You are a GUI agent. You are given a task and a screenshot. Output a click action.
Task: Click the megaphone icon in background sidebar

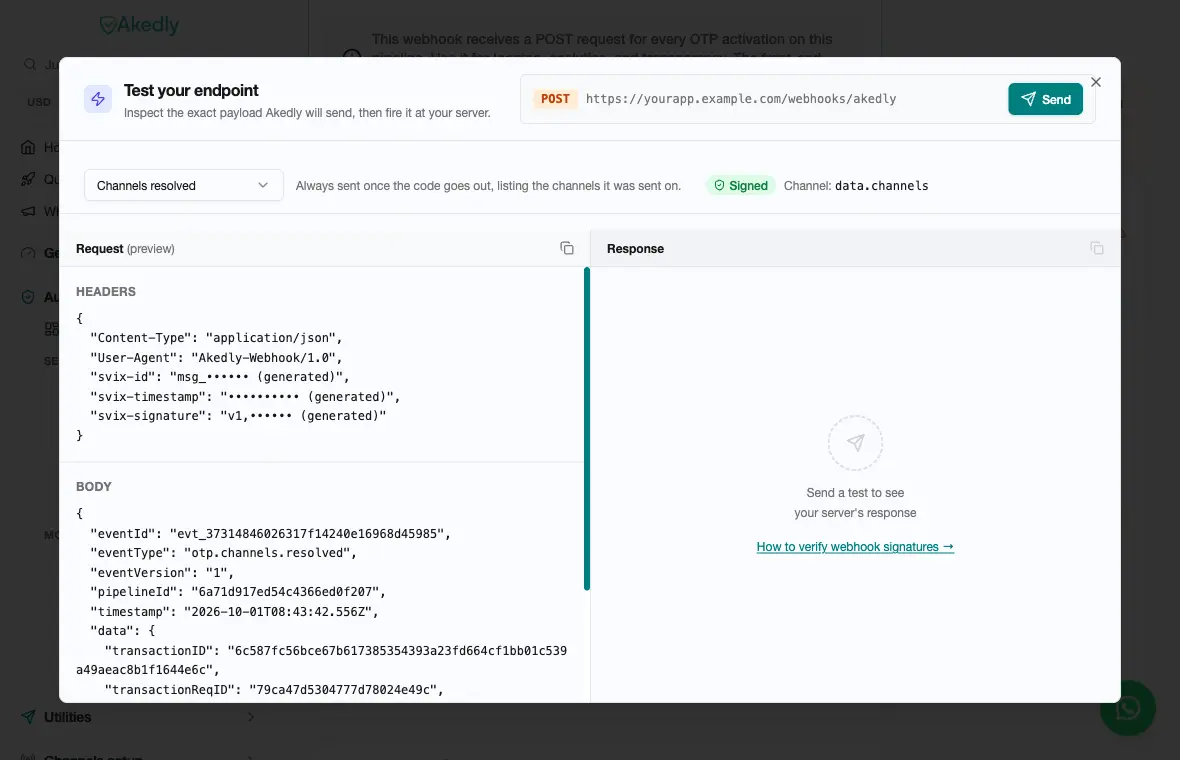pyautogui.click(x=28, y=211)
